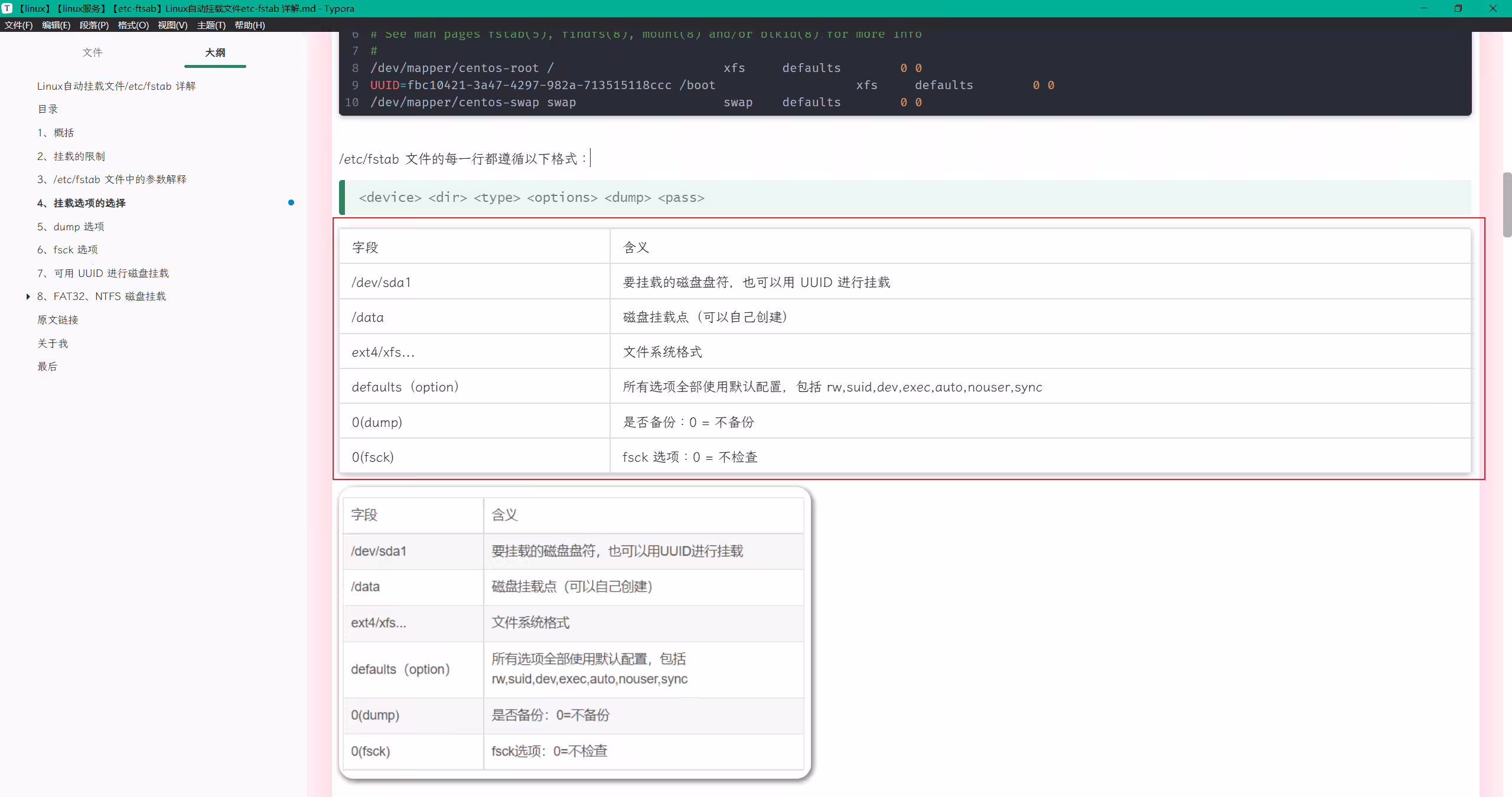Click the embedded table image thumbnail
Screen dimensions: 1512x797
575,633
